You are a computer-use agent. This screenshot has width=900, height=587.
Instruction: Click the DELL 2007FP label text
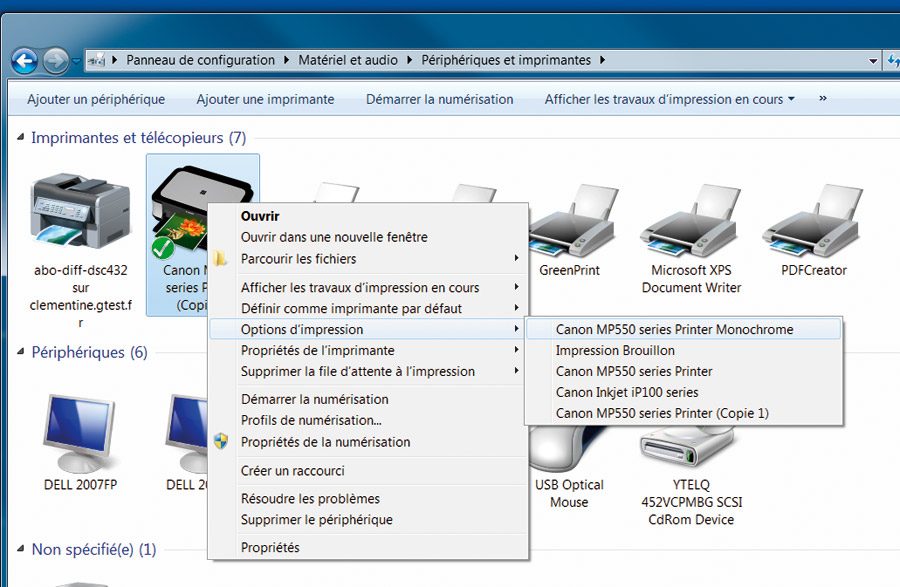click(80, 485)
